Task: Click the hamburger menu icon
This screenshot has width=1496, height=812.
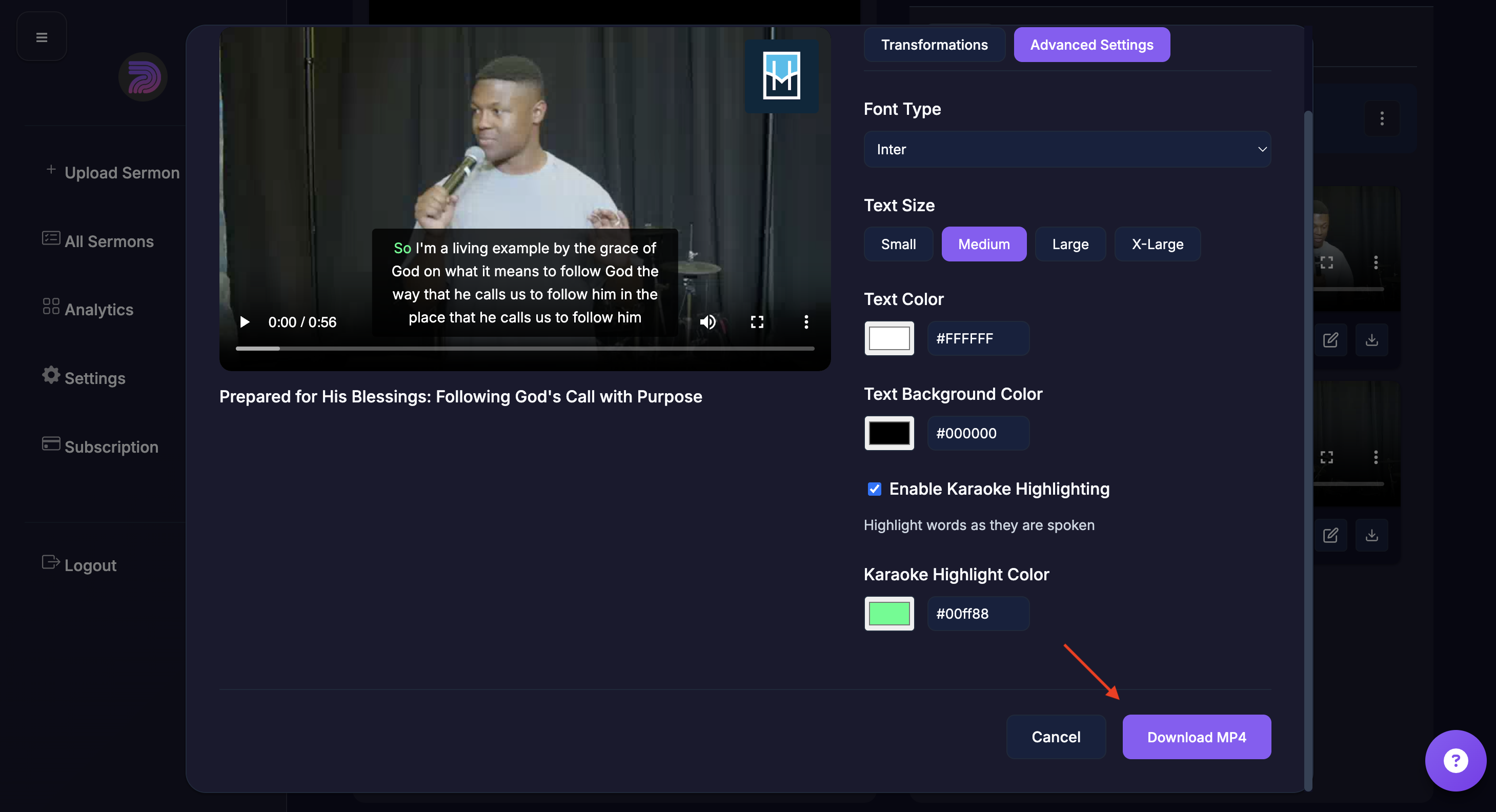Action: click(x=42, y=37)
